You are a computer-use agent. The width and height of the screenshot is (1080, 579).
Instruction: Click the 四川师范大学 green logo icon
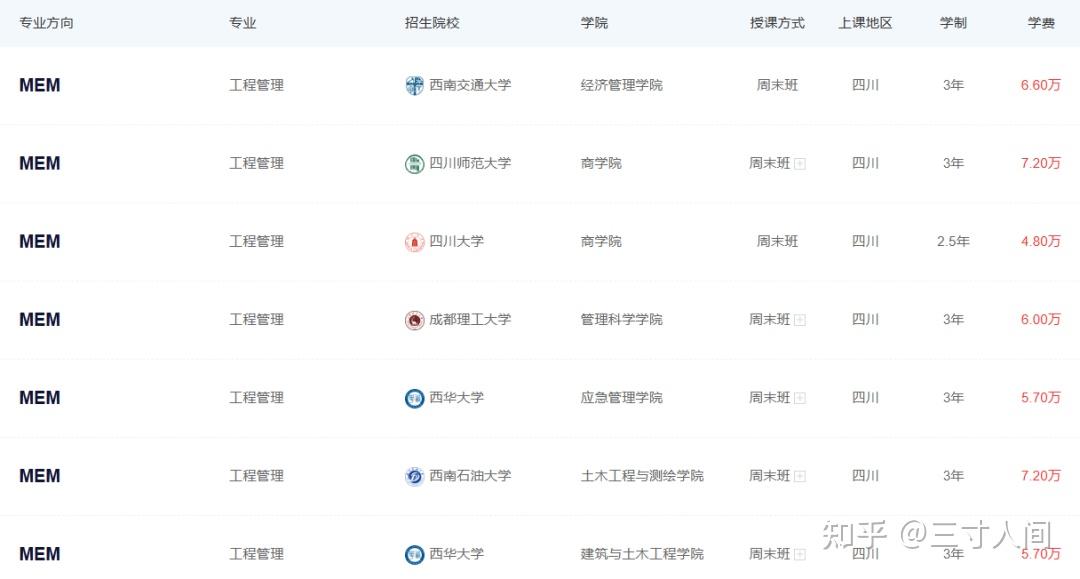click(414, 164)
